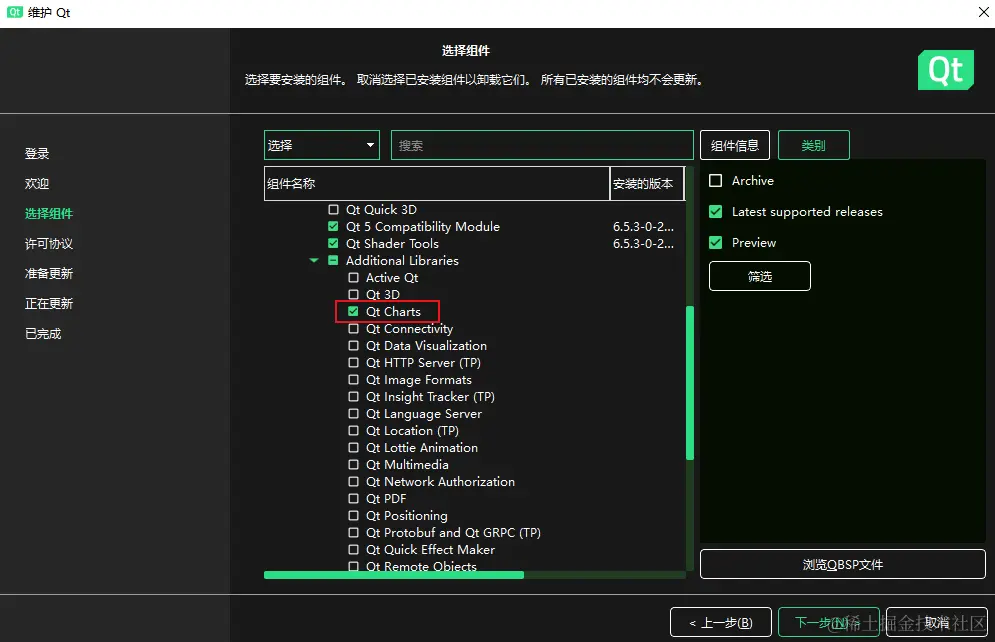The image size is (995, 642).
Task: Check Qt Language Server
Action: 353,414
